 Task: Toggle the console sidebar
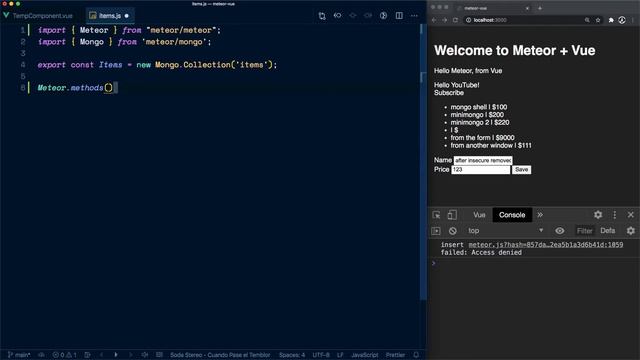click(x=436, y=231)
